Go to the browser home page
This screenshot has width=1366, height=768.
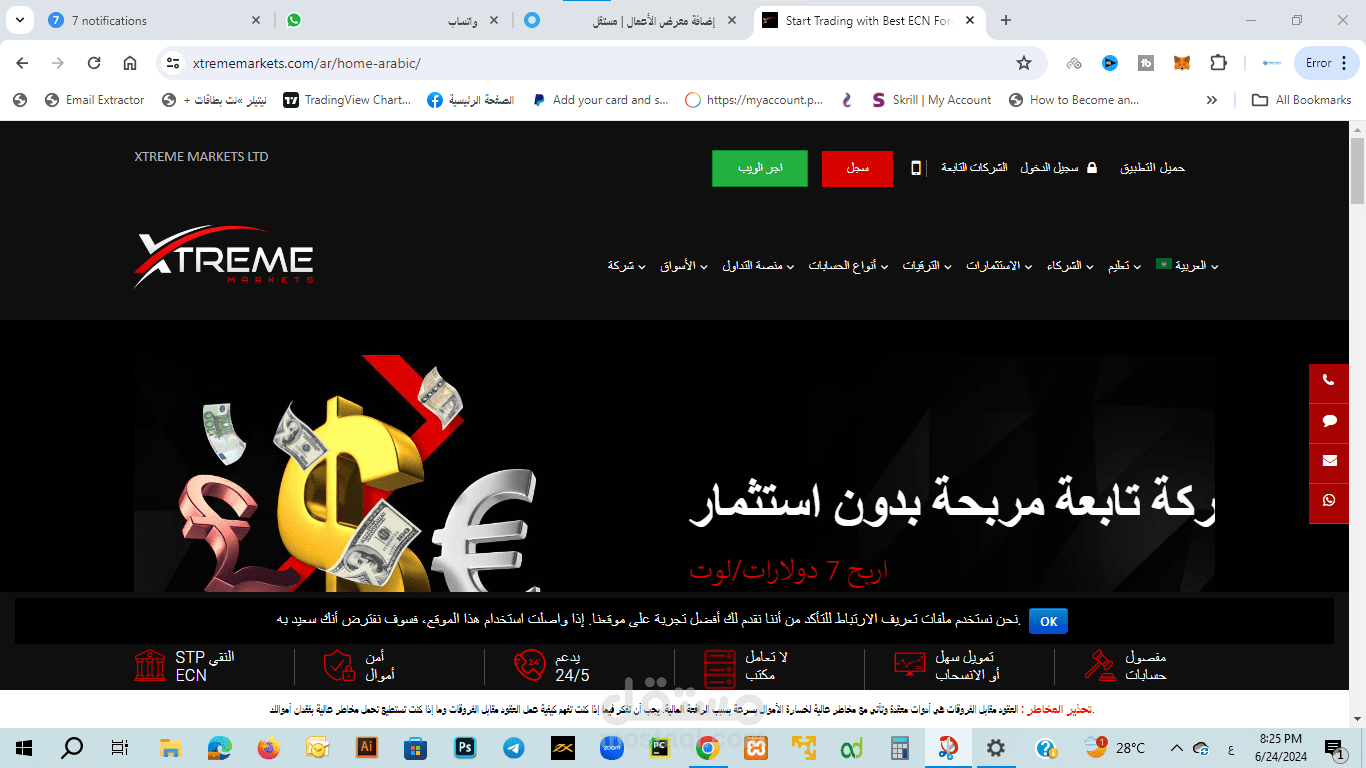(130, 63)
